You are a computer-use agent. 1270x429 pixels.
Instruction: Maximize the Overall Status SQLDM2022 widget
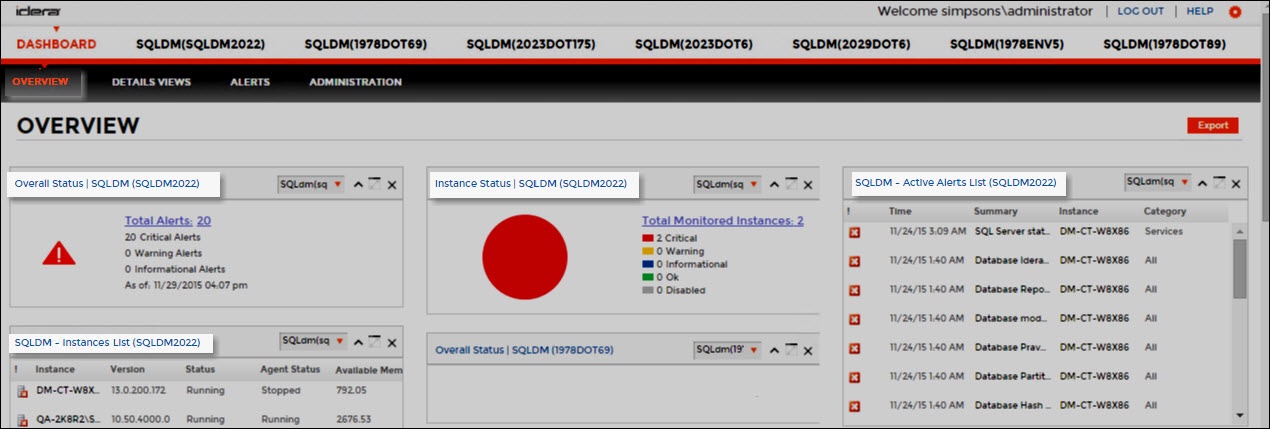tap(375, 184)
